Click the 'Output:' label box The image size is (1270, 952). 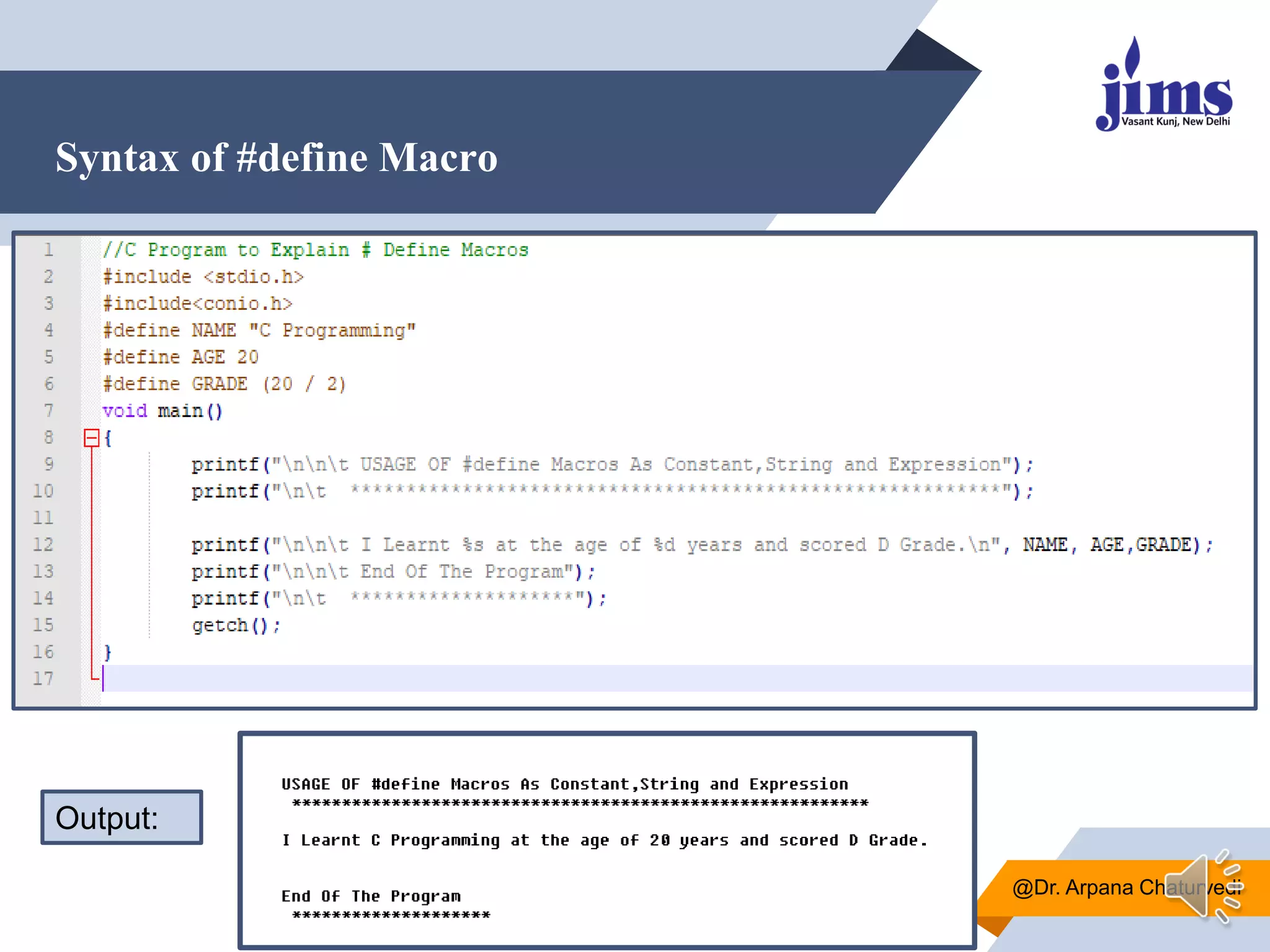pos(122,817)
